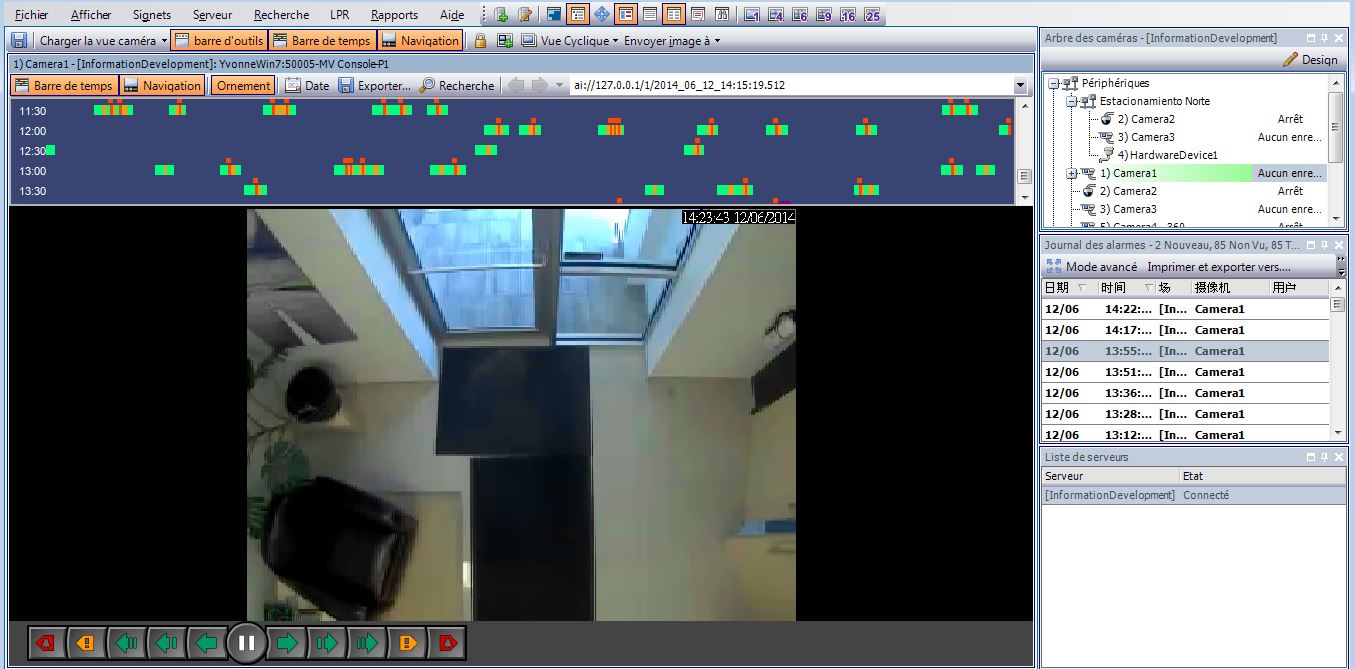Open the Rapports menu
This screenshot has height=669, width=1355.
(x=394, y=15)
